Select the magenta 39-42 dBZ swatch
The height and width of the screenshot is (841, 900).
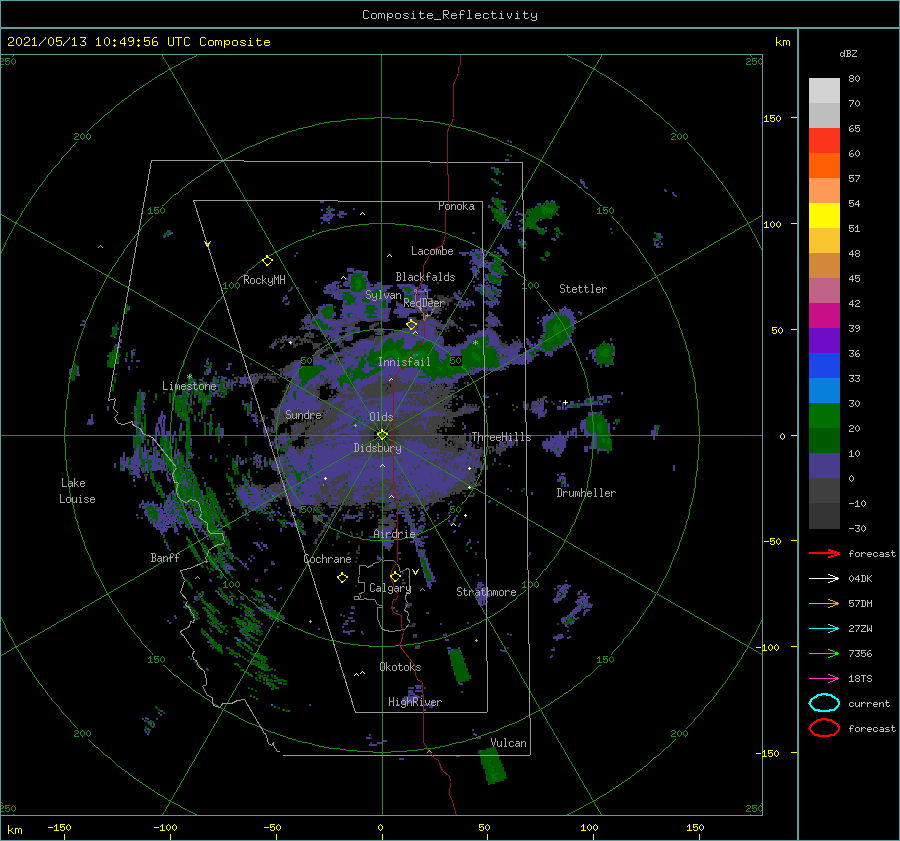824,316
